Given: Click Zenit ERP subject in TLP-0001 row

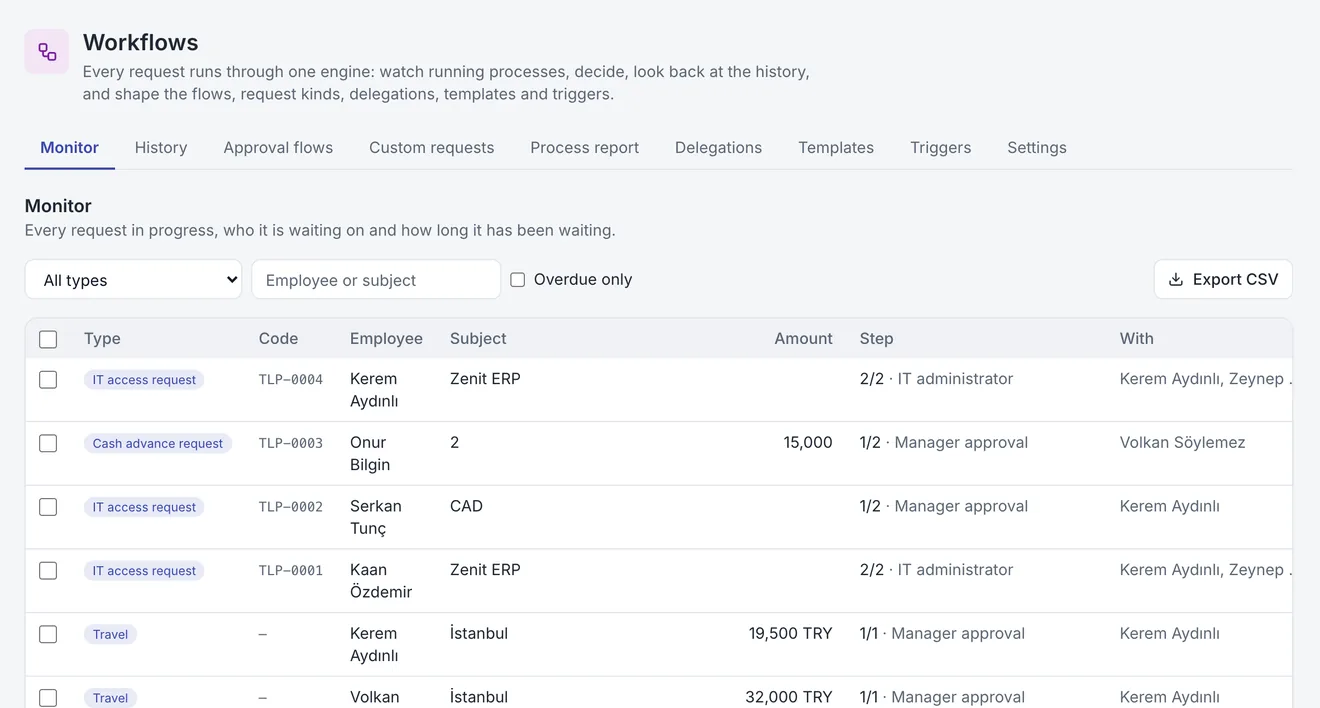Looking at the screenshot, I should 485,569.
